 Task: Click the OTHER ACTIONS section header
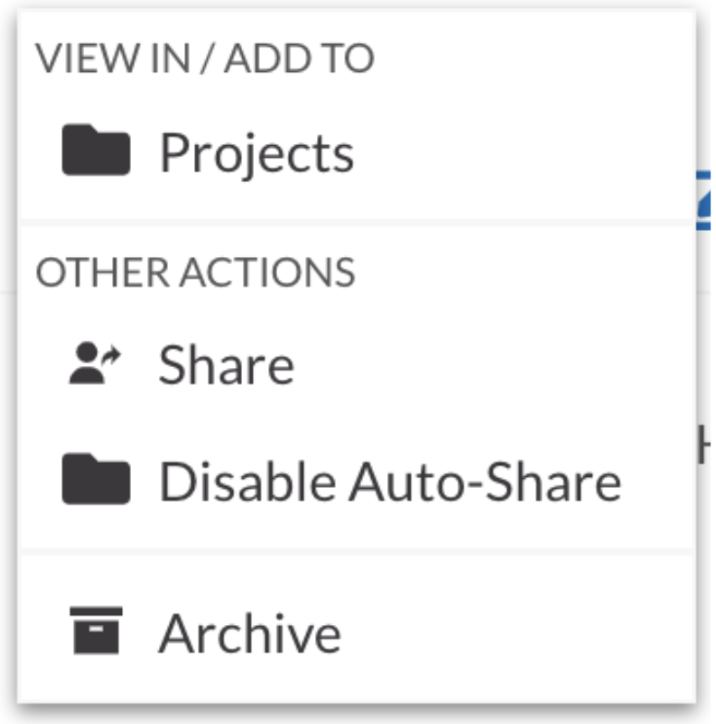click(195, 272)
